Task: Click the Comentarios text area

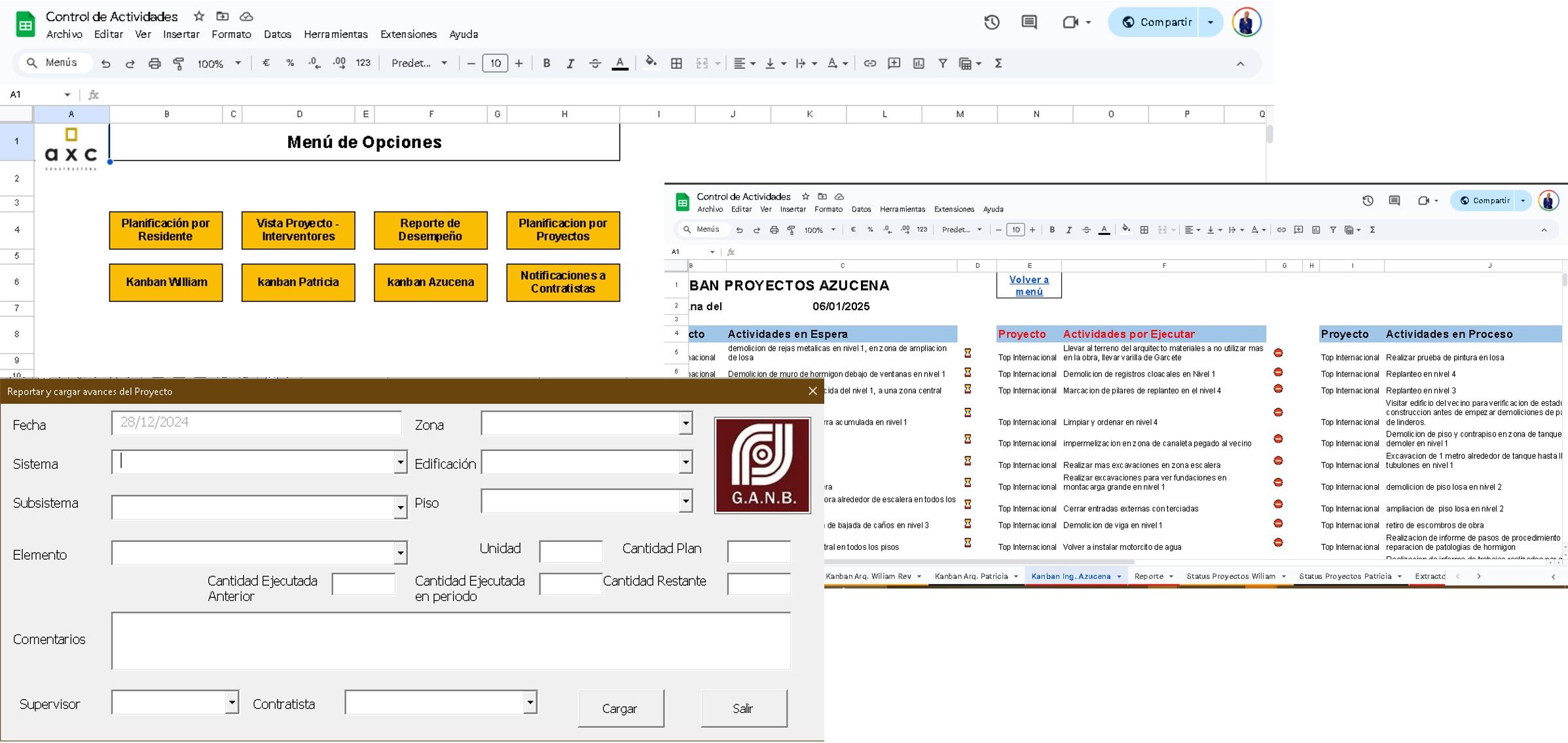Action: pos(450,640)
